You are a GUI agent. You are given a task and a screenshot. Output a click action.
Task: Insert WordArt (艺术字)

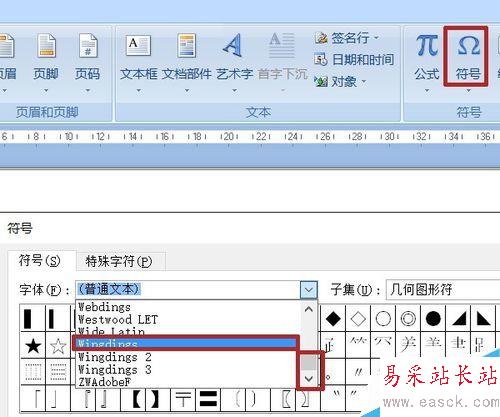(234, 62)
